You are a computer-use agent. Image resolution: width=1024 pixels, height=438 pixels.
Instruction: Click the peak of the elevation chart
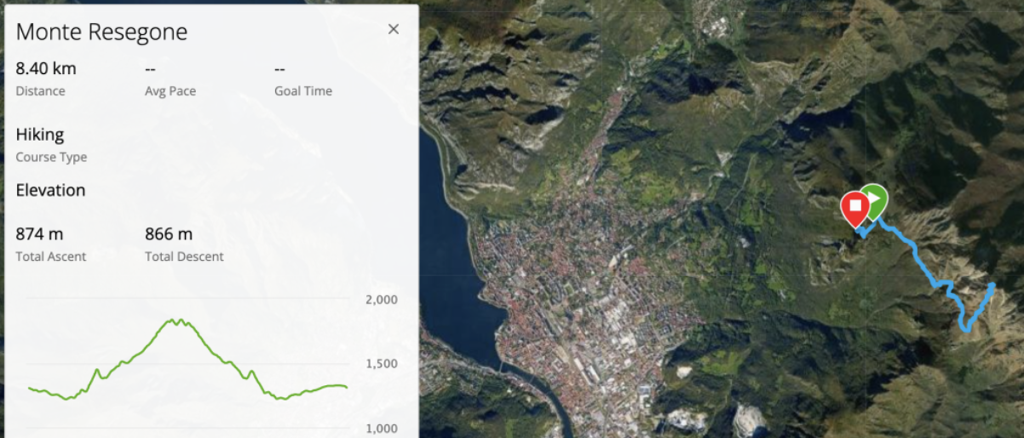tap(175, 321)
